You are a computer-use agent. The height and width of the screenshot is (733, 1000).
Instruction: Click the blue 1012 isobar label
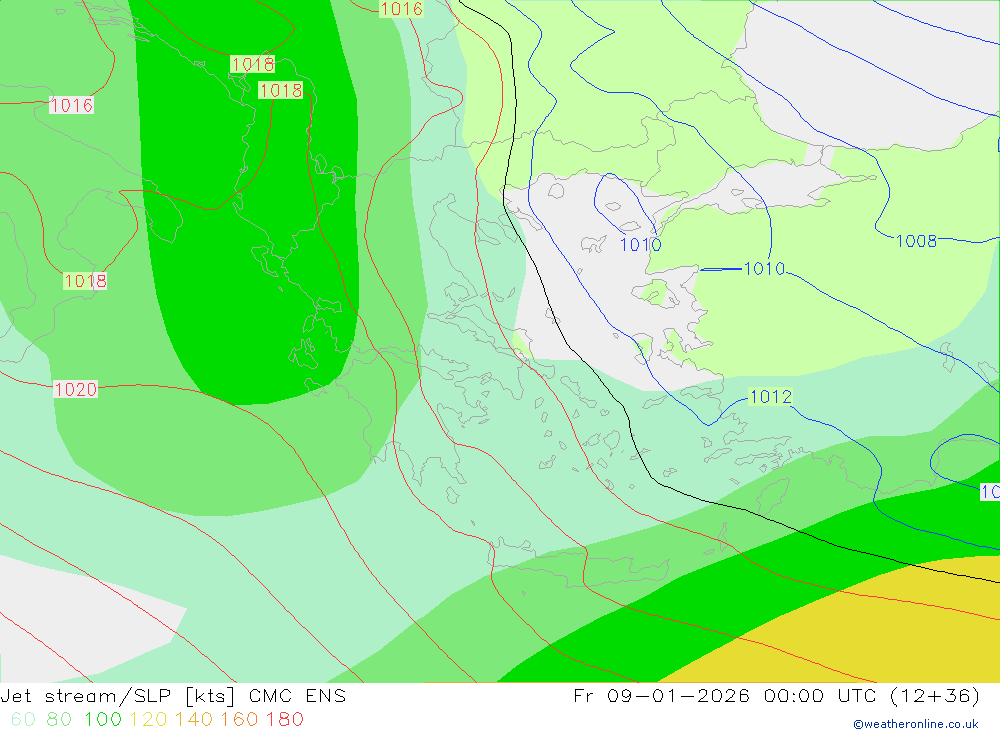pyautogui.click(x=770, y=397)
